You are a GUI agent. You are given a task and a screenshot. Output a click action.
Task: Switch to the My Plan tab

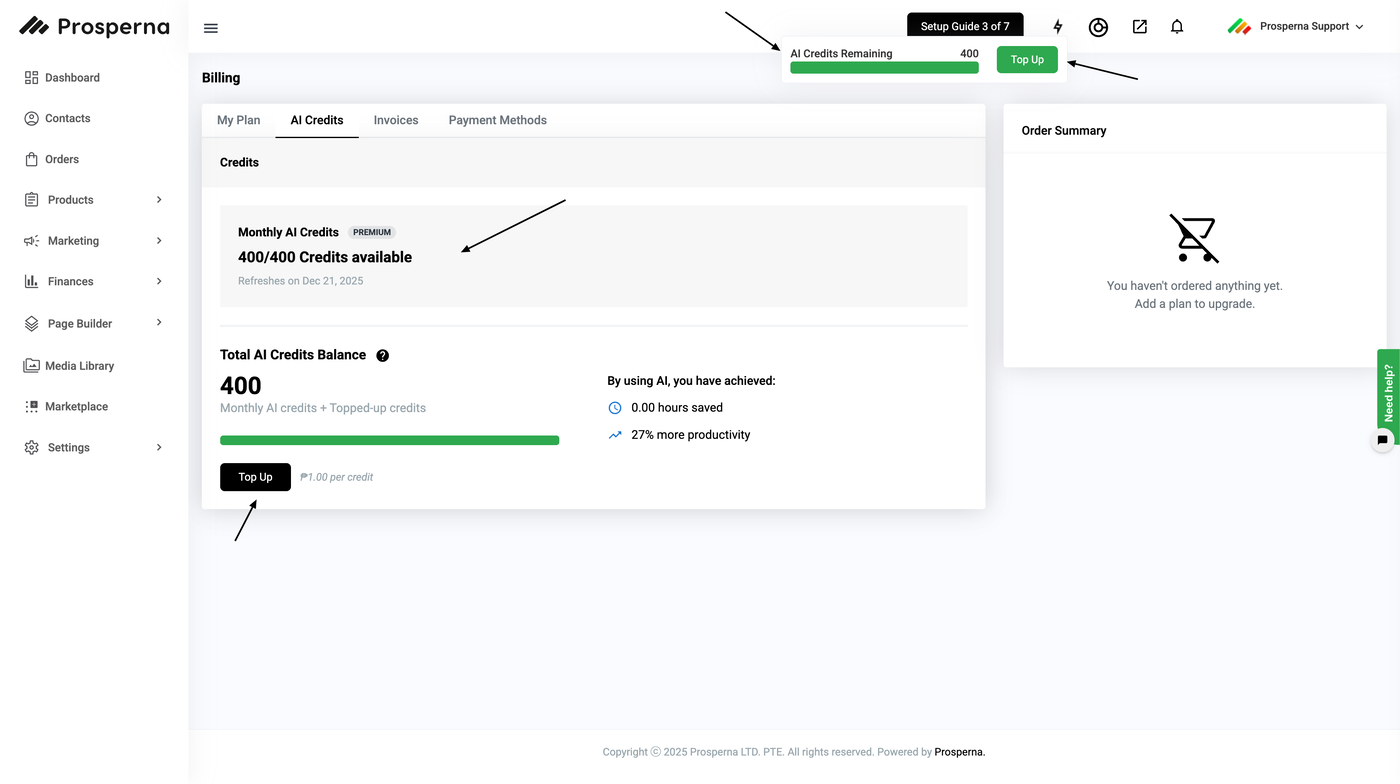[238, 120]
